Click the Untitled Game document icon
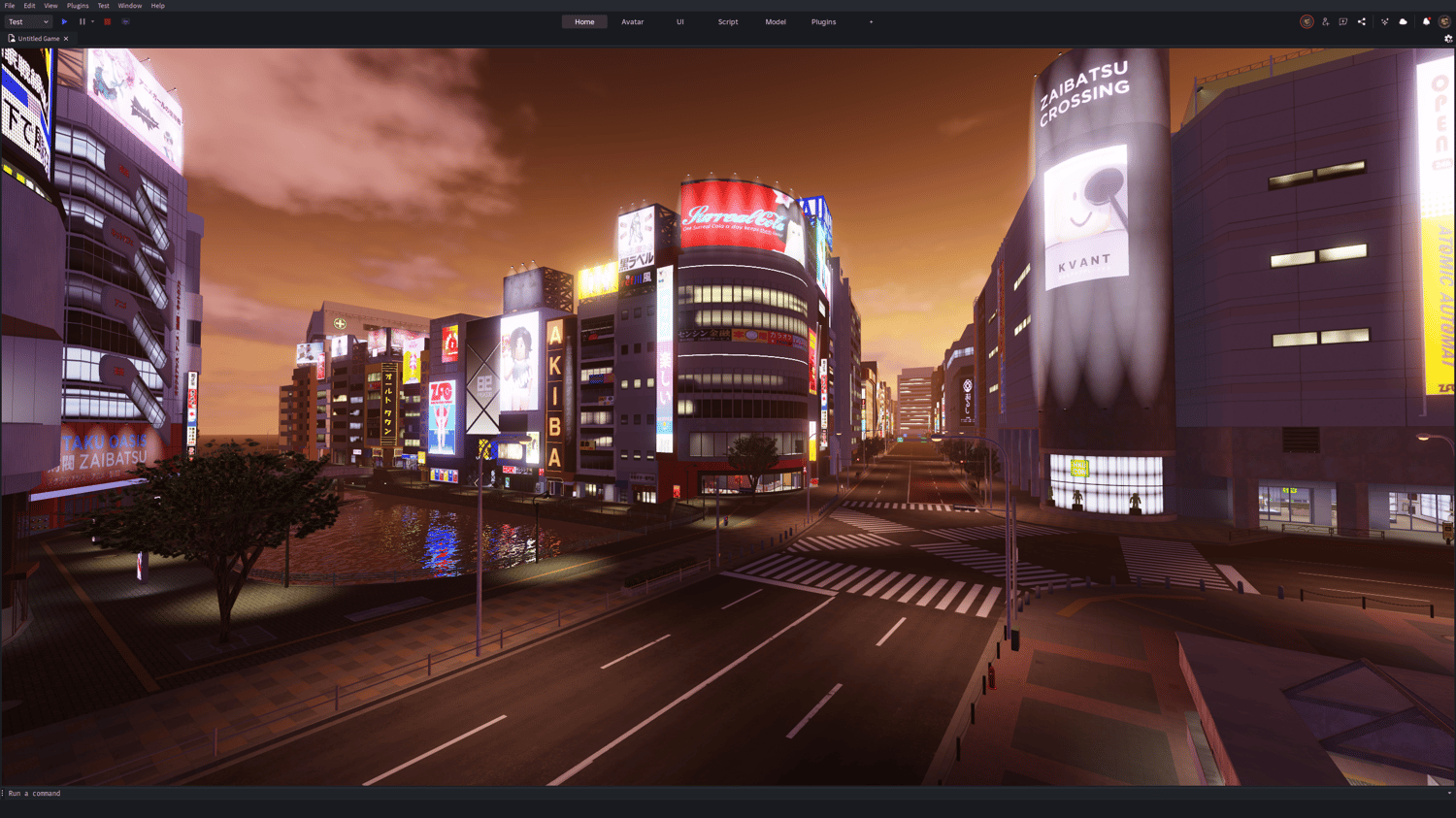The width and height of the screenshot is (1456, 818). [x=12, y=39]
